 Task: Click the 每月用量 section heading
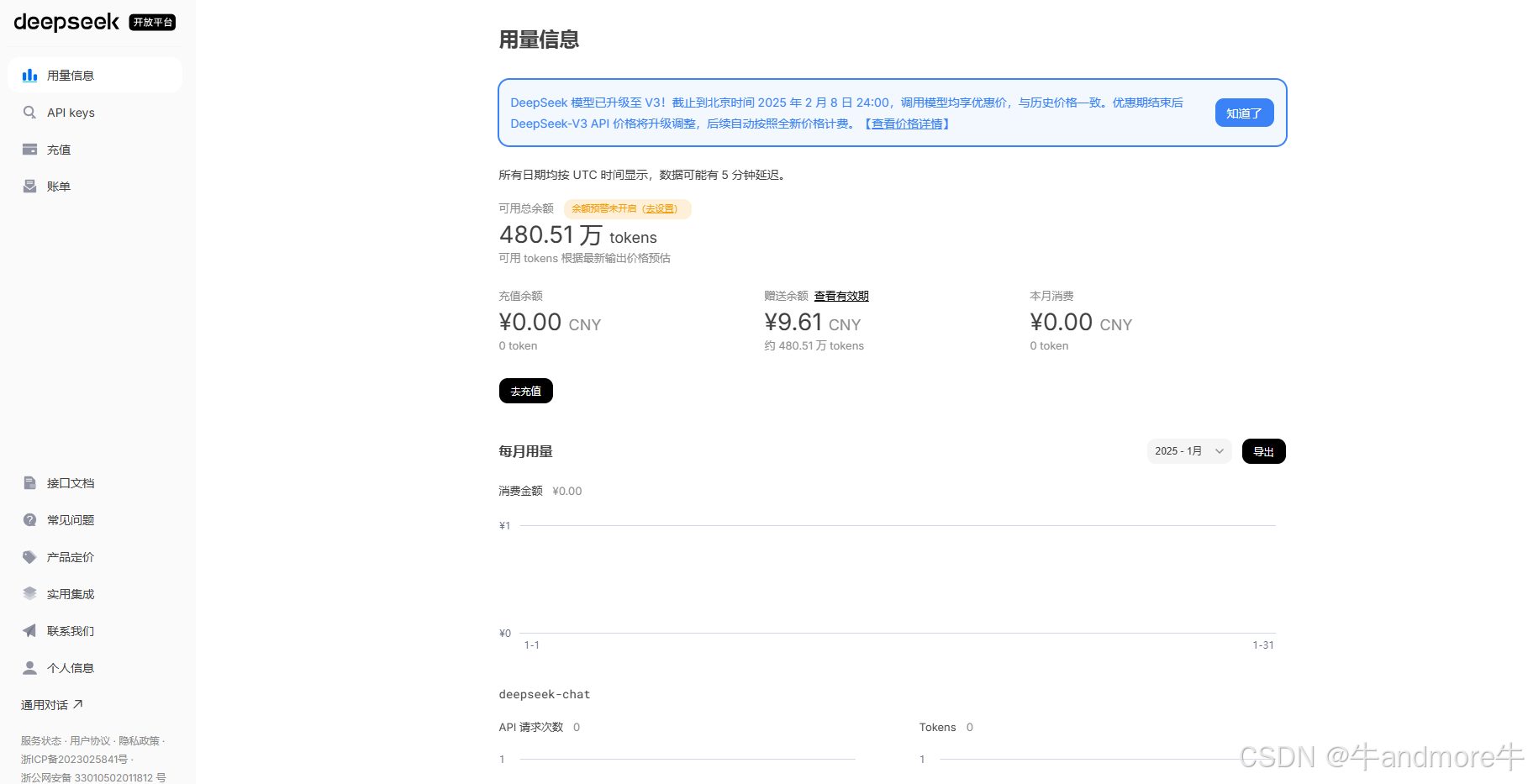pyautogui.click(x=525, y=451)
